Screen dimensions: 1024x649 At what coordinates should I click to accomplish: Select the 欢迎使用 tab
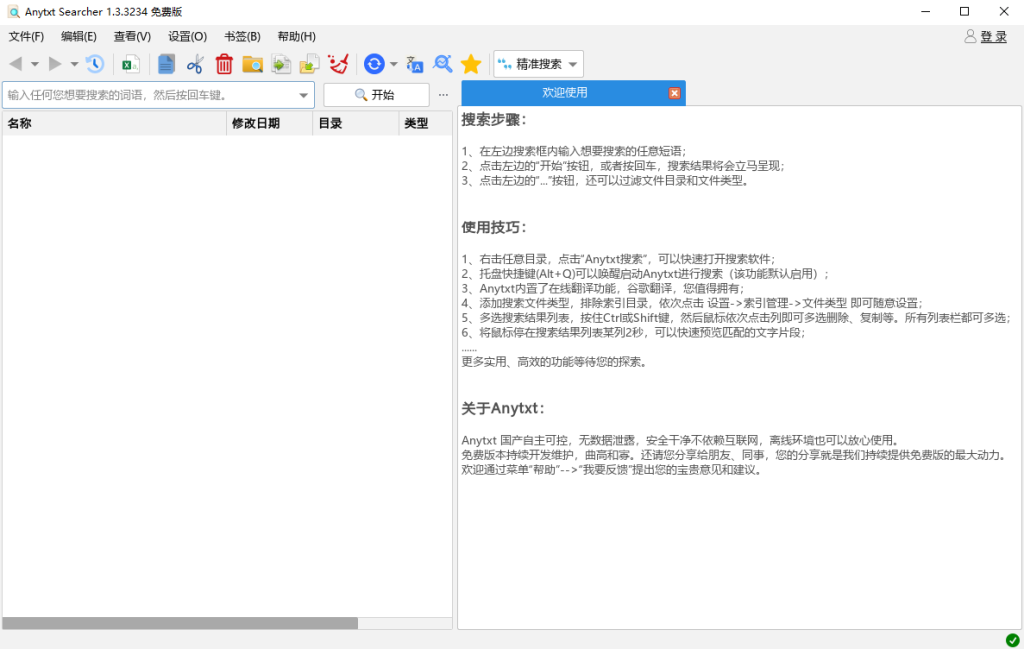pos(564,93)
